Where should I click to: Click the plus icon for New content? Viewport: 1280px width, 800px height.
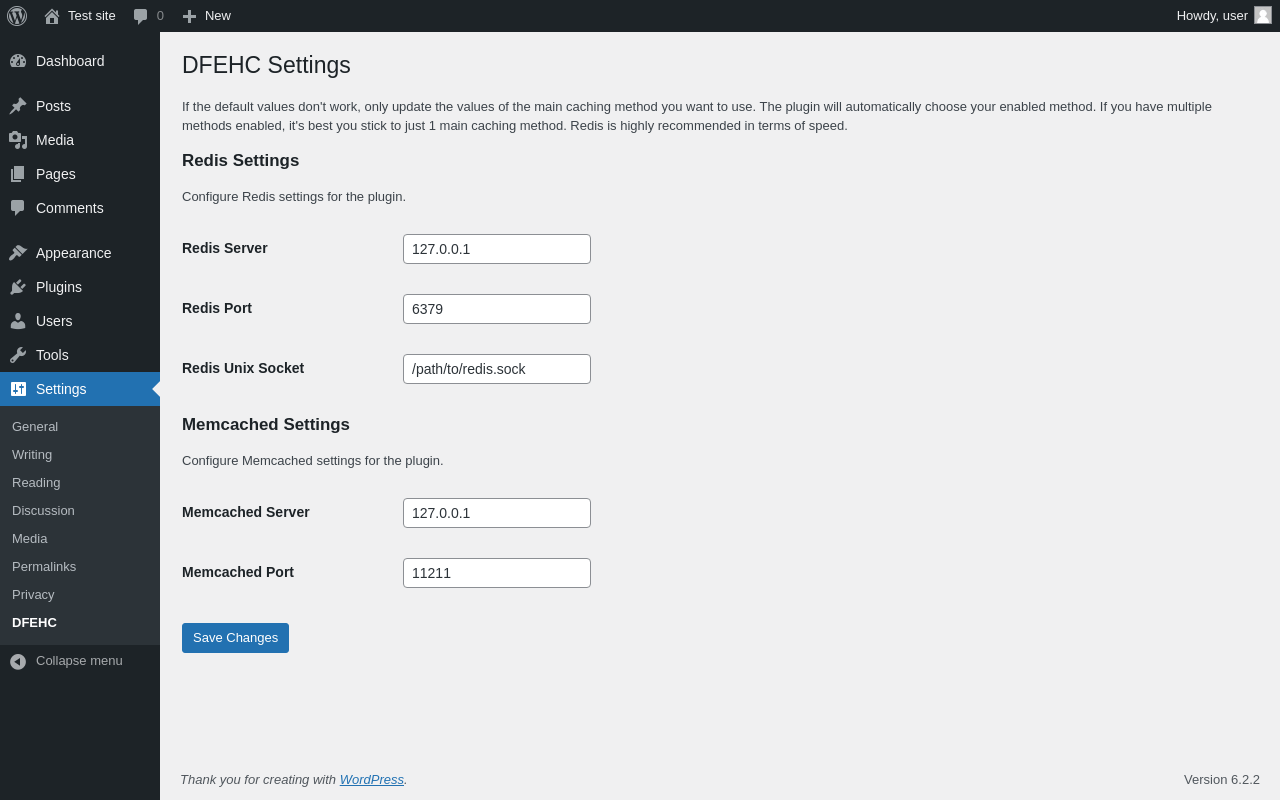[x=189, y=16]
